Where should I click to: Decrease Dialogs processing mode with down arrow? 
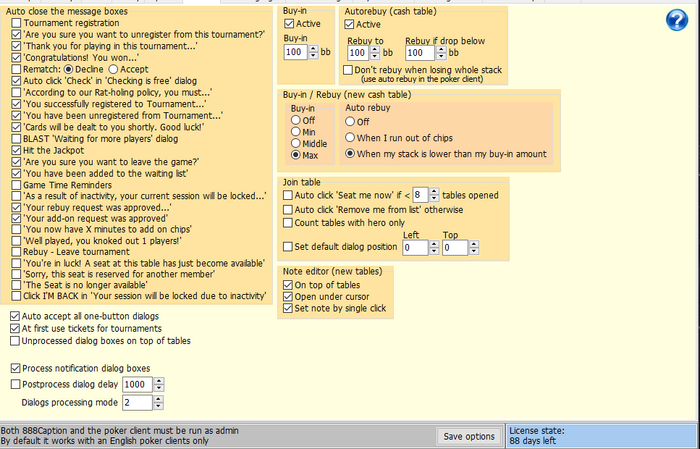159,406
